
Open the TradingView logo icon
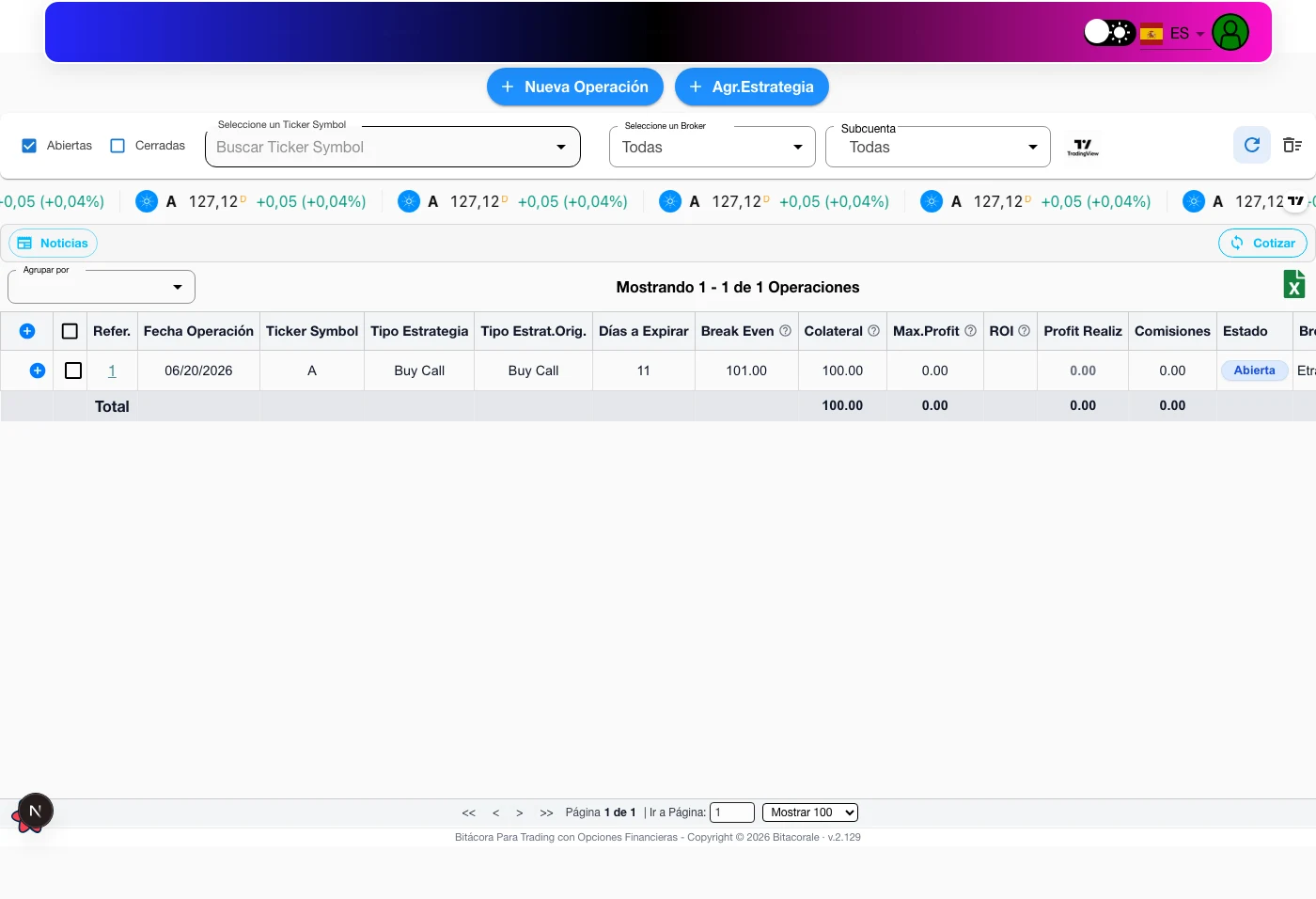click(1083, 147)
